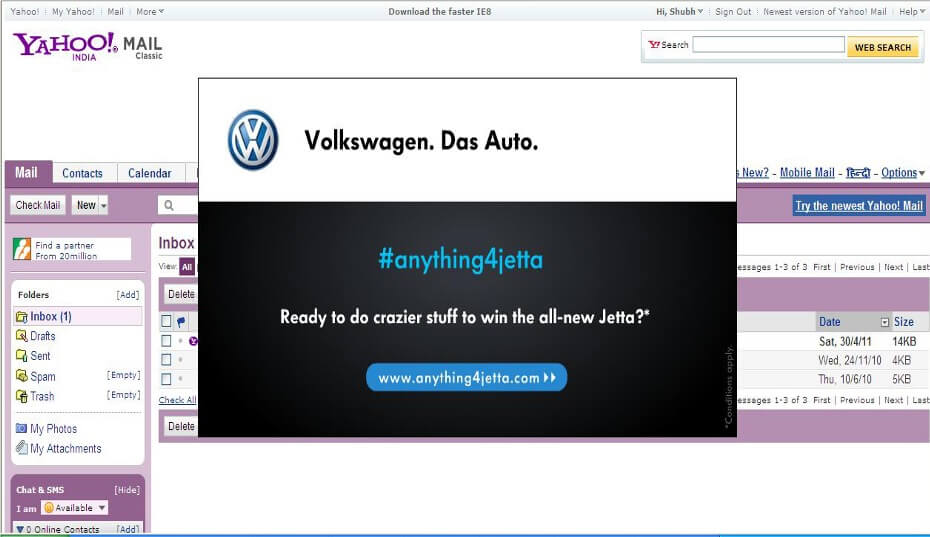Empty the Spam folder
The image size is (930, 537).
pyautogui.click(x=123, y=375)
